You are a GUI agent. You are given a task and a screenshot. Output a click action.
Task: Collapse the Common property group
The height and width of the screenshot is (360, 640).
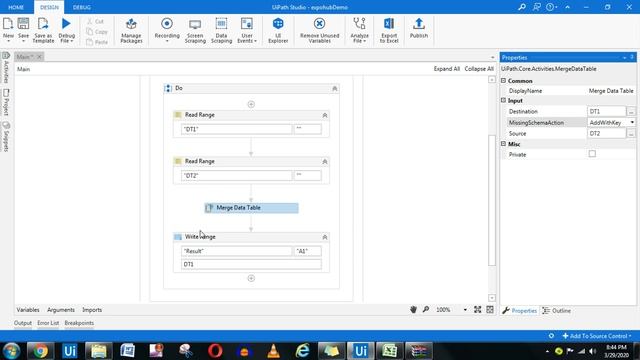(503, 81)
